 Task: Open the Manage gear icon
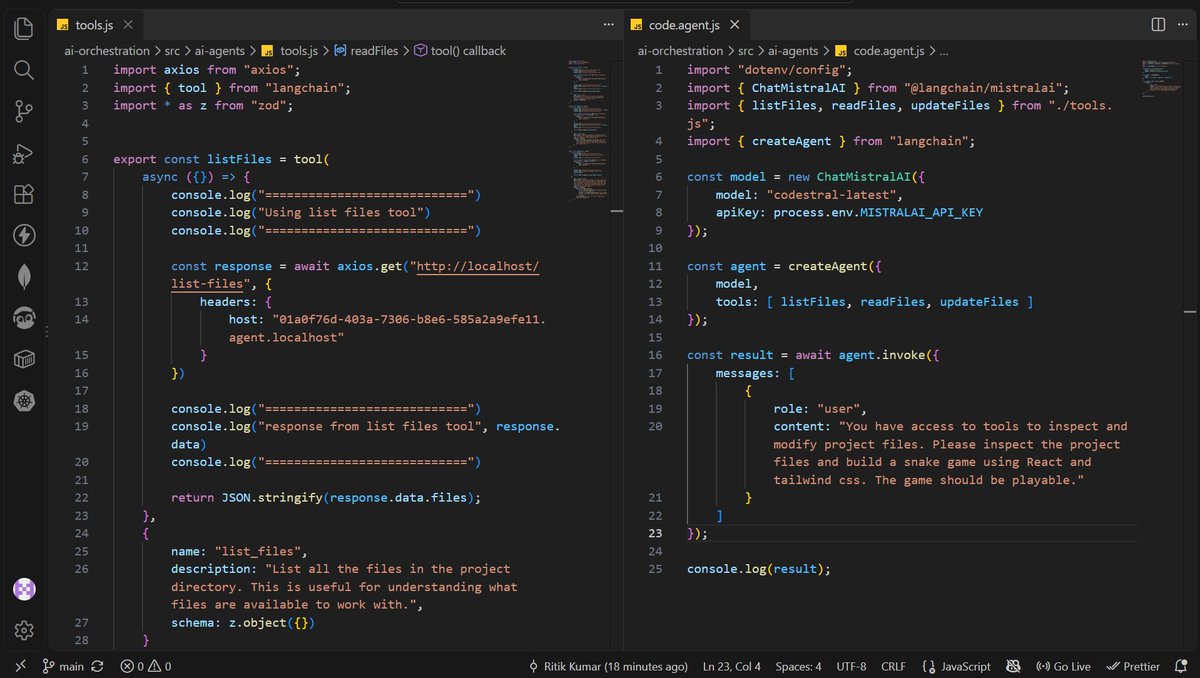[x=24, y=630]
